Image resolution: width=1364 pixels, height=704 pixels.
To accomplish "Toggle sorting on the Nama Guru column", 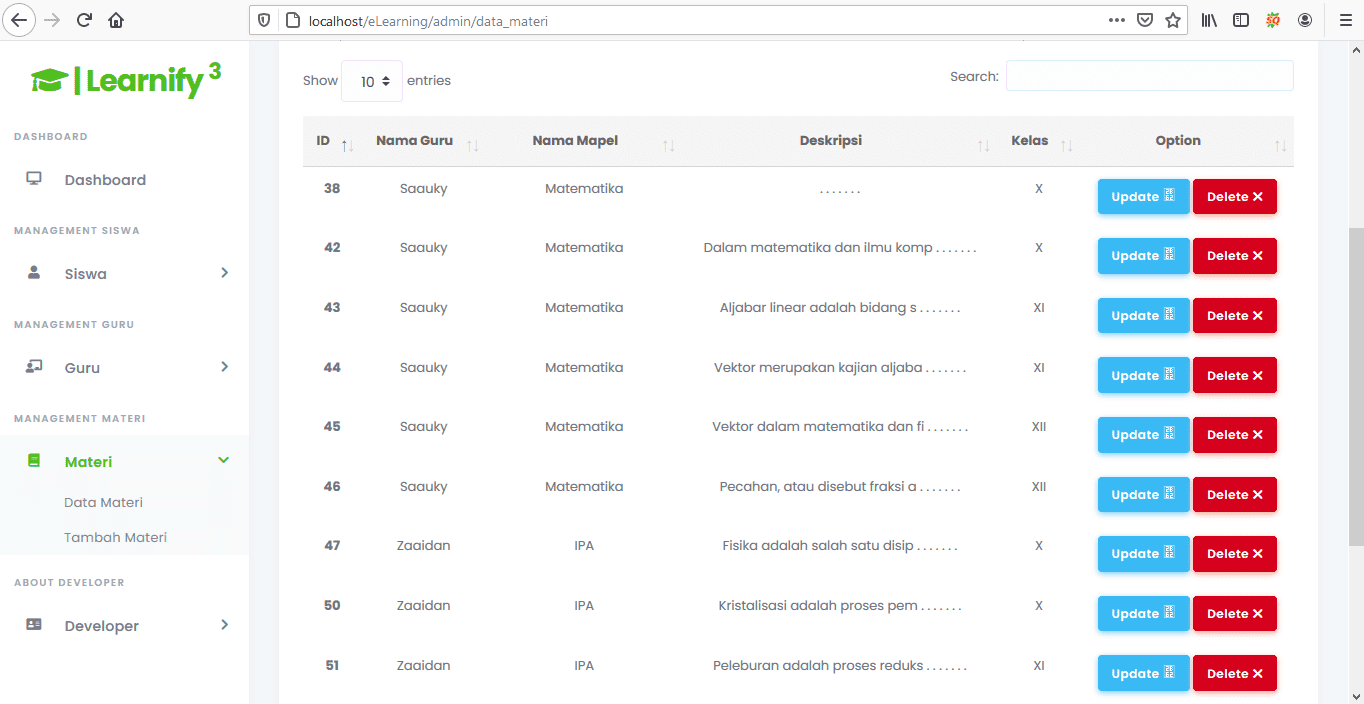I will 473,144.
